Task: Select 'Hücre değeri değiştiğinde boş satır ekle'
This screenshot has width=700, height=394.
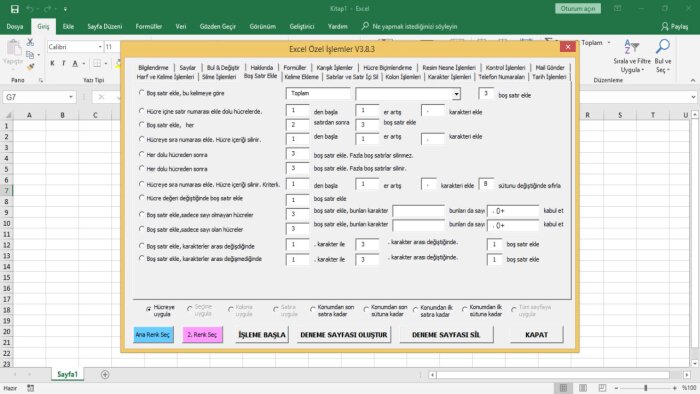Action: click(142, 198)
